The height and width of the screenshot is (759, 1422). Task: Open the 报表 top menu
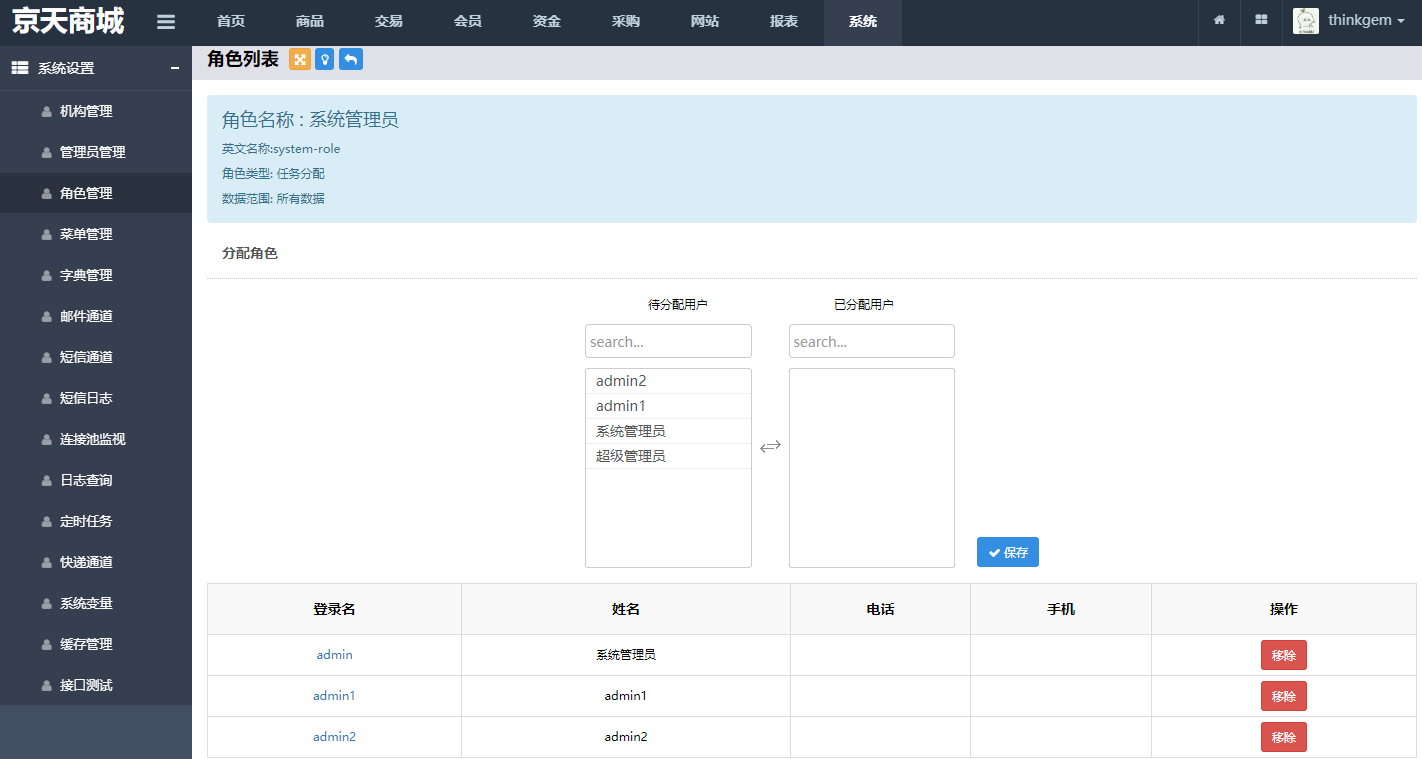[x=784, y=22]
